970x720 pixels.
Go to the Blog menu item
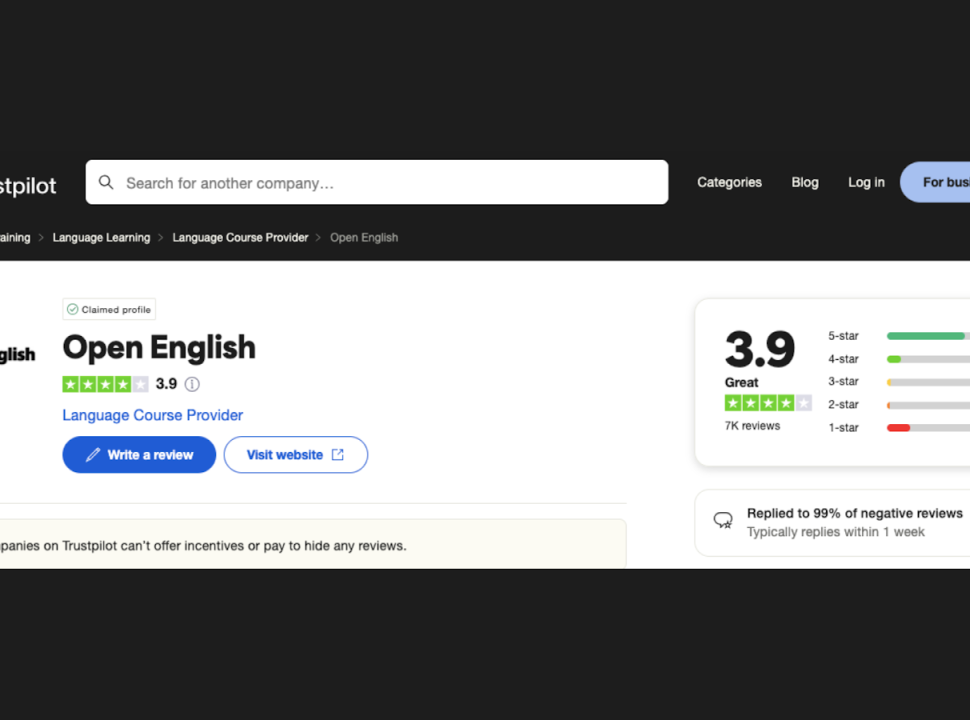[805, 182]
